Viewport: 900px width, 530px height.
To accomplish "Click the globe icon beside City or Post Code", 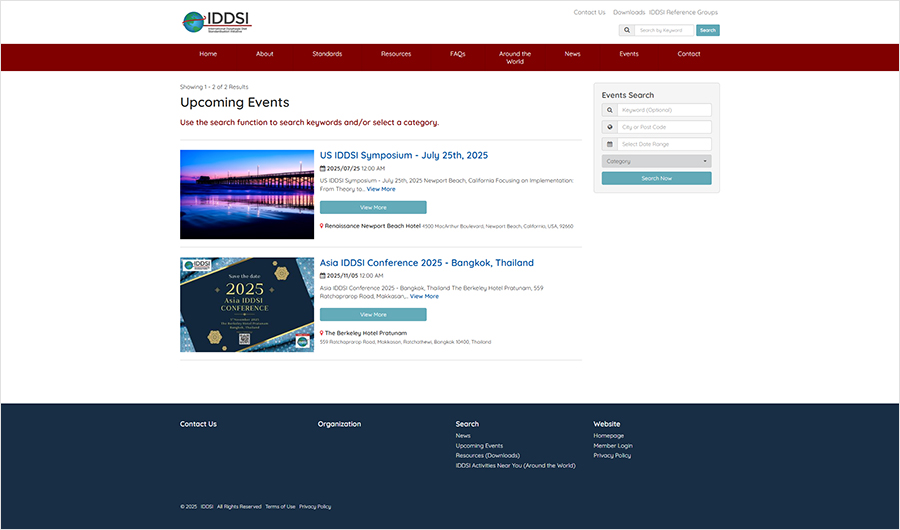I will [610, 127].
